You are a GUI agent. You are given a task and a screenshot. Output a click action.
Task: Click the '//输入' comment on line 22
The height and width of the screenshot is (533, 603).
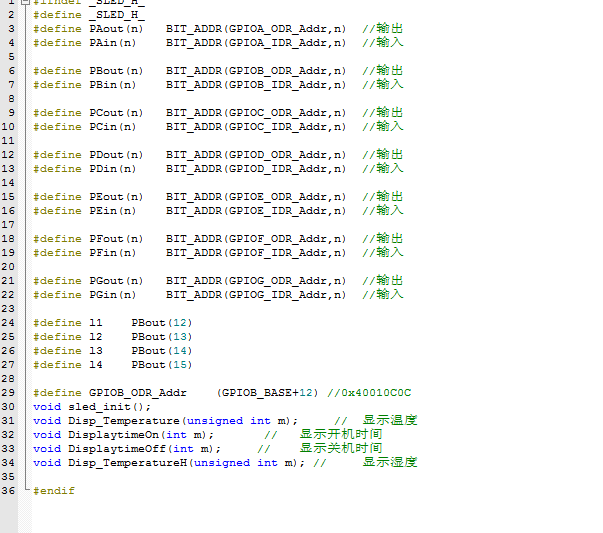(383, 294)
